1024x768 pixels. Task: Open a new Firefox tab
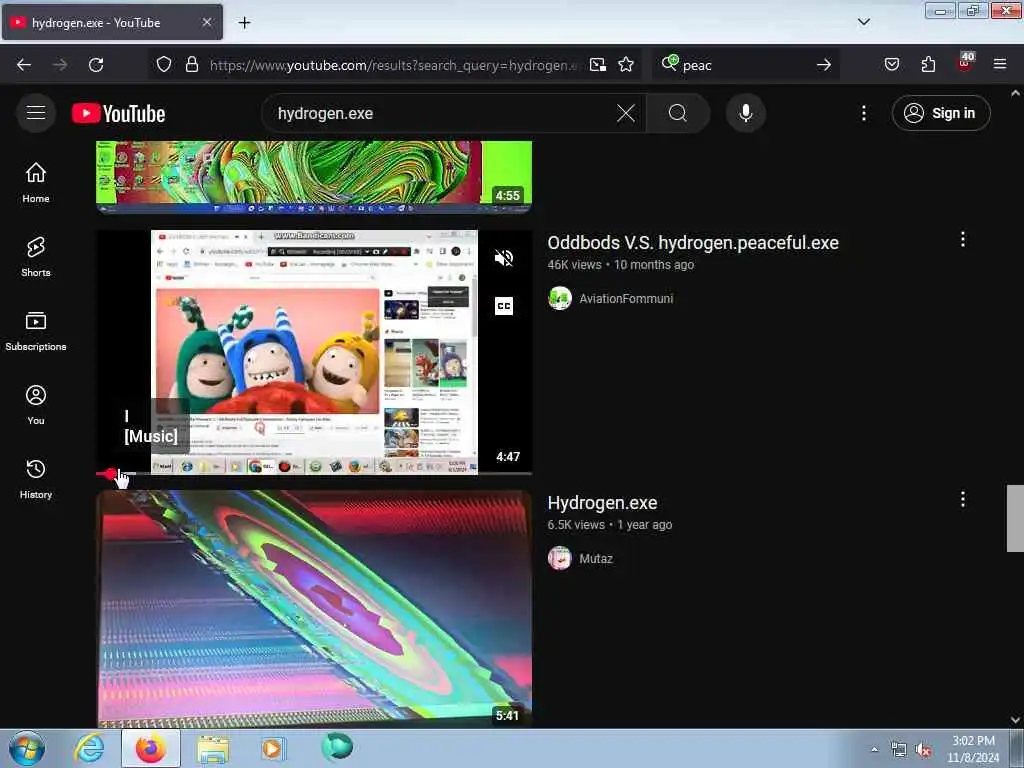click(244, 23)
